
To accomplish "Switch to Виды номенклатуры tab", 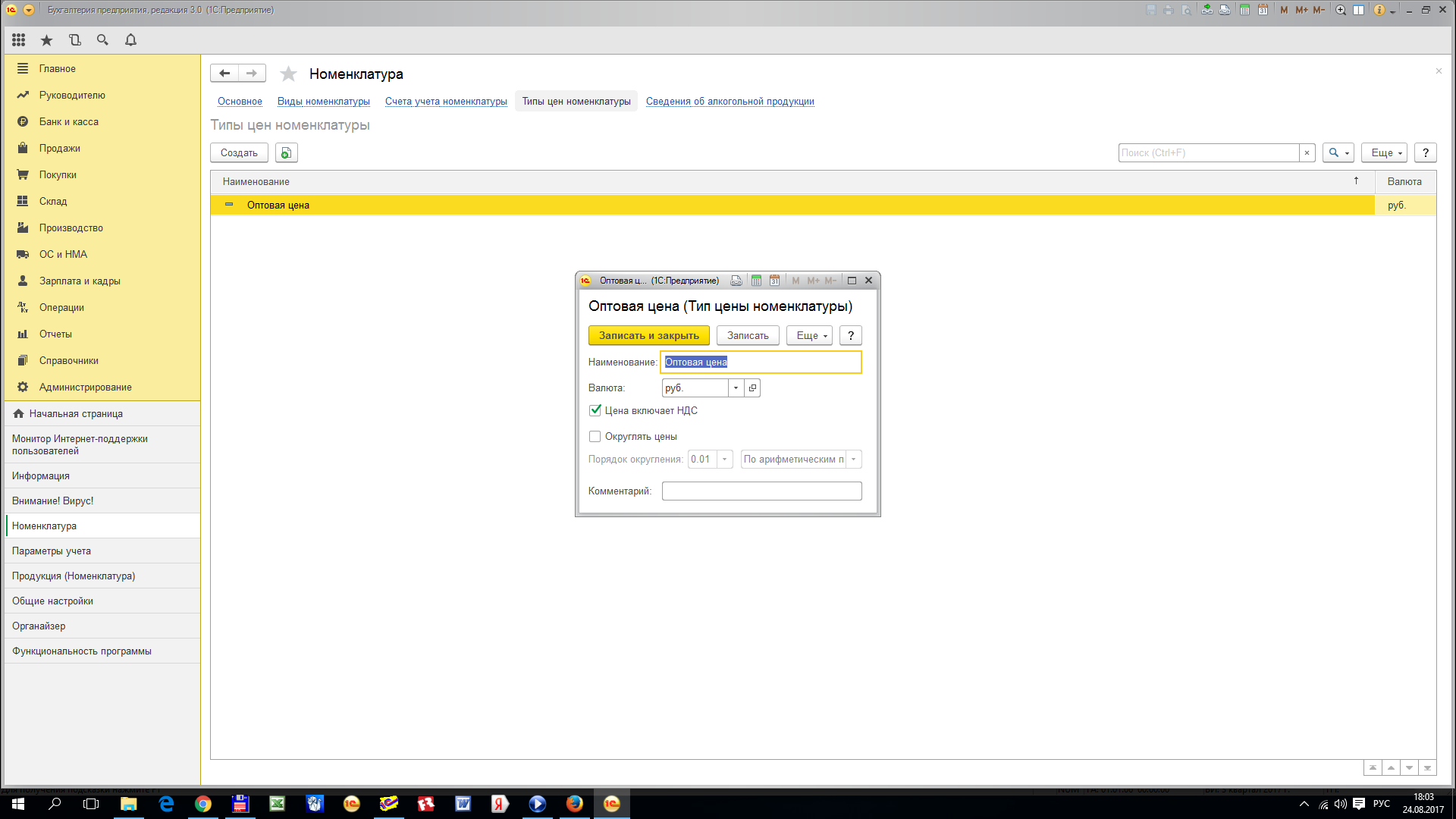I will tap(323, 102).
